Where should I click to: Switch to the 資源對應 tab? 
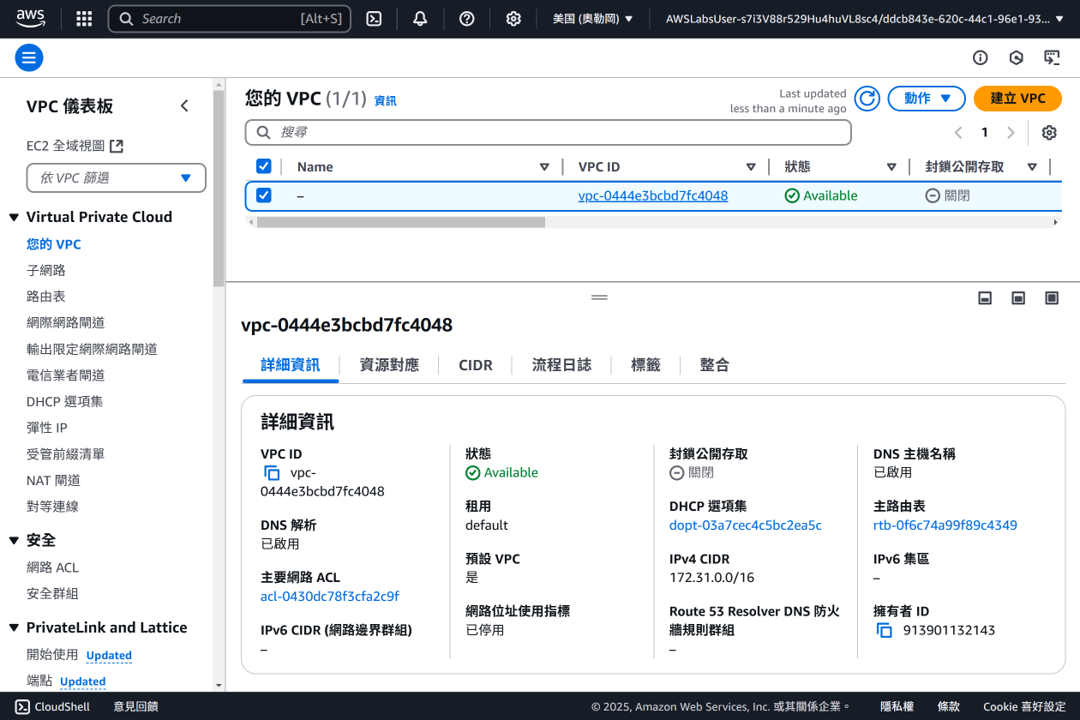389,365
